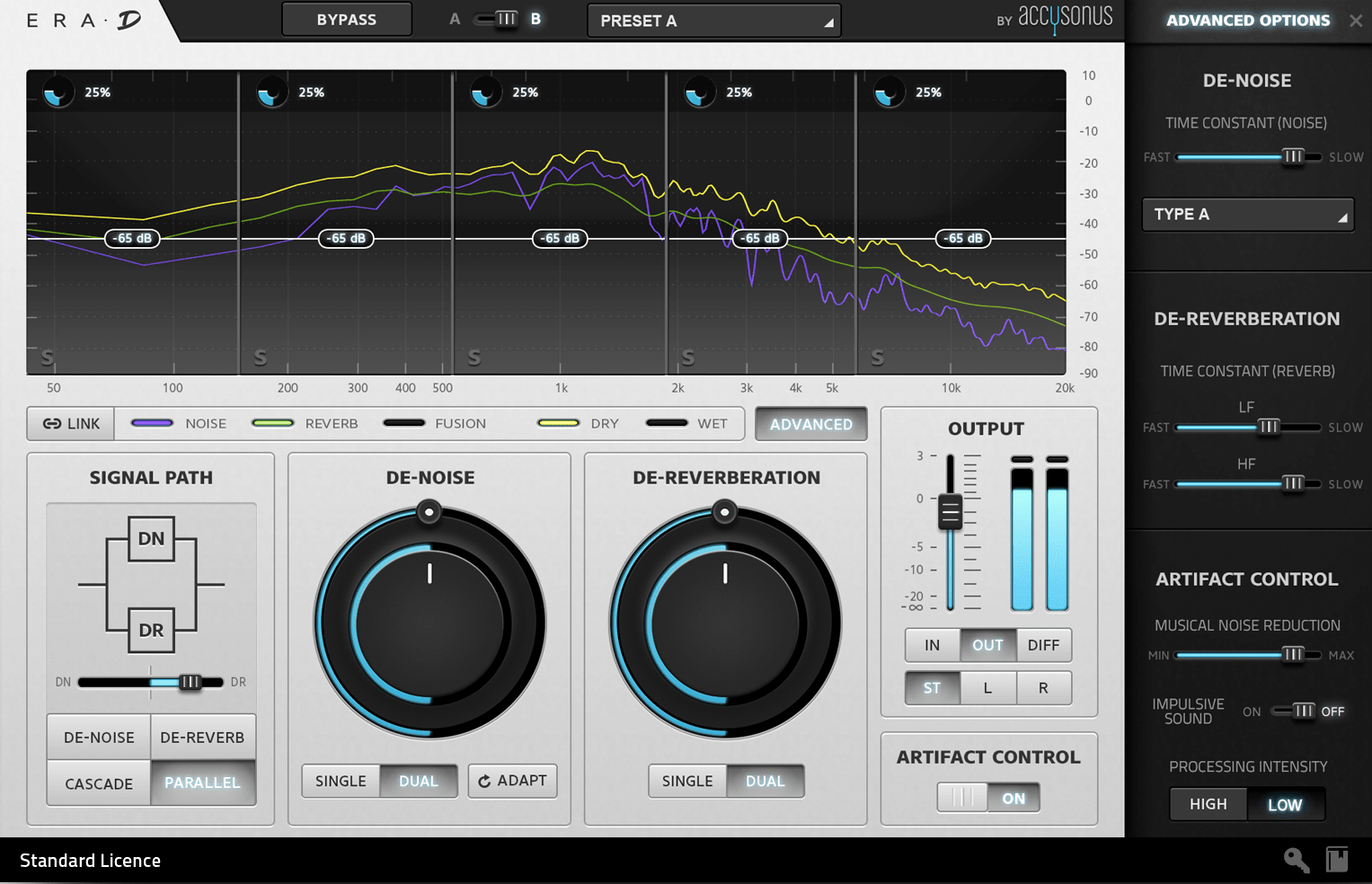Screen dimensions: 1372x884
Task: Solo the 2k–5k band S icon
Action: tap(687, 358)
